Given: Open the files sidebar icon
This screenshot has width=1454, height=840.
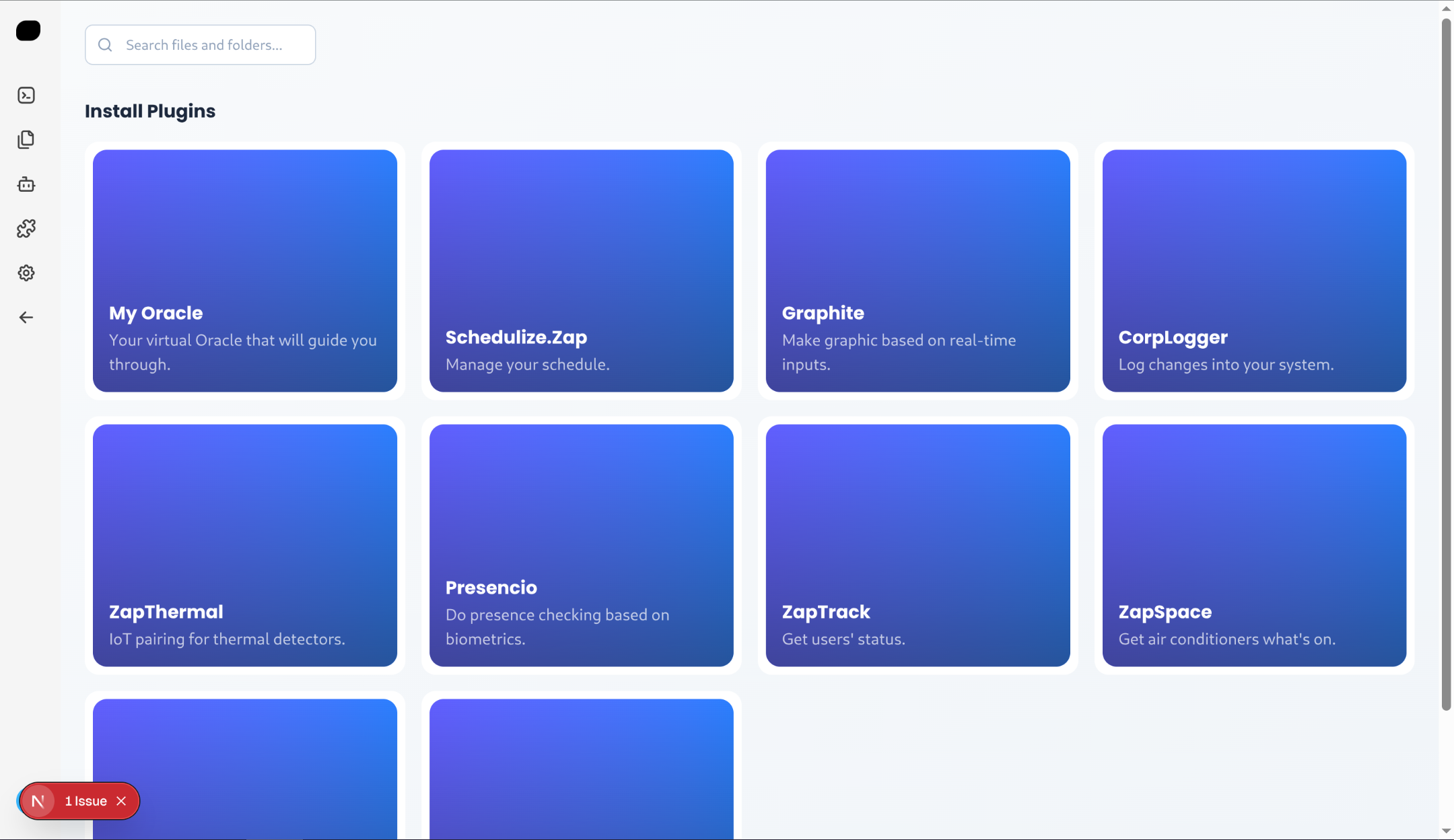Looking at the screenshot, I should [x=26, y=139].
